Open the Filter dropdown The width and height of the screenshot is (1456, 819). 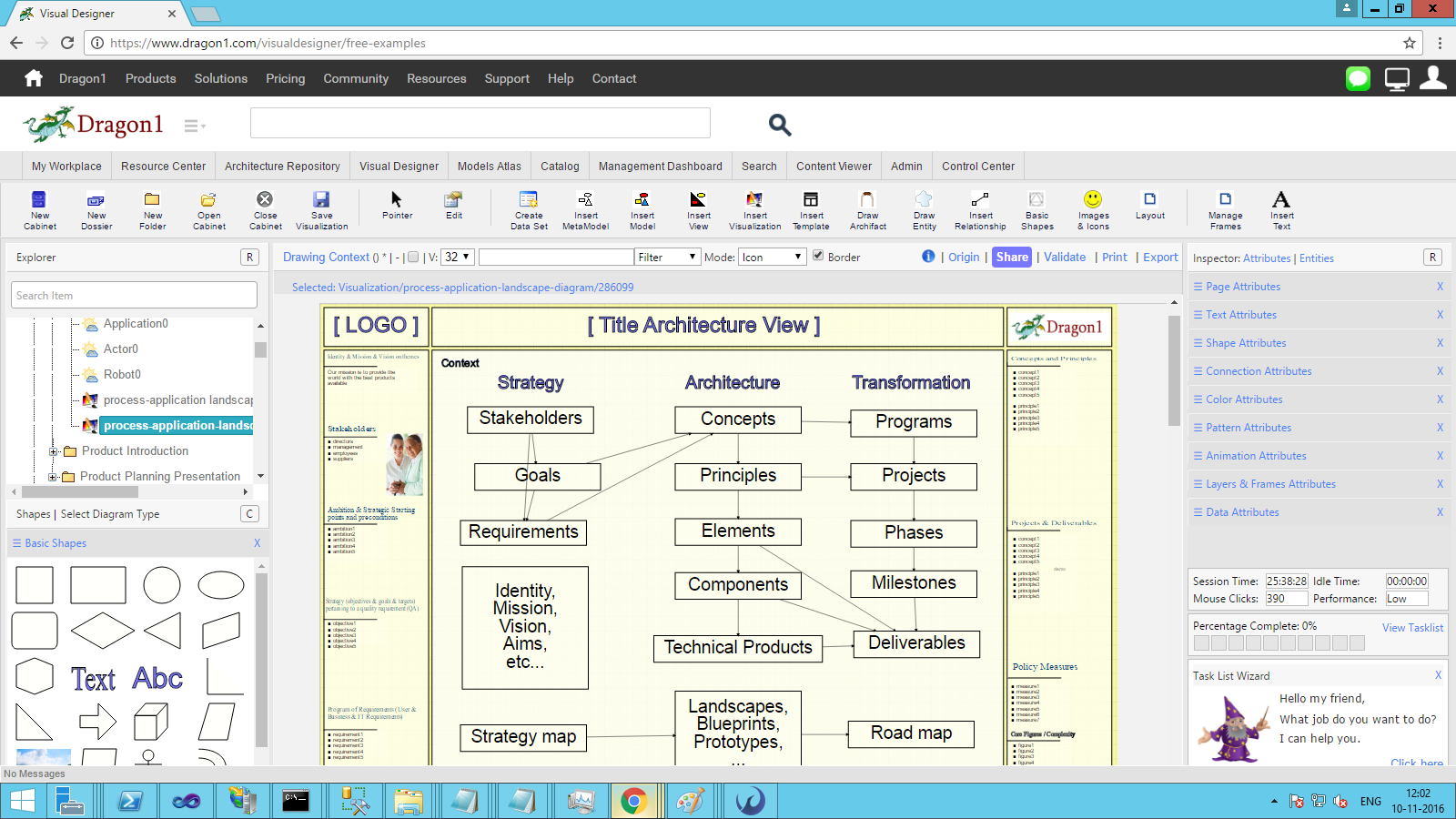click(667, 258)
